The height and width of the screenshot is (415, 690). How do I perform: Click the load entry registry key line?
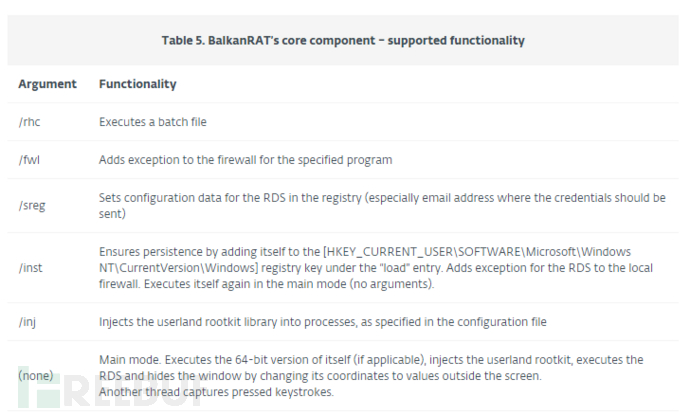(x=376, y=268)
